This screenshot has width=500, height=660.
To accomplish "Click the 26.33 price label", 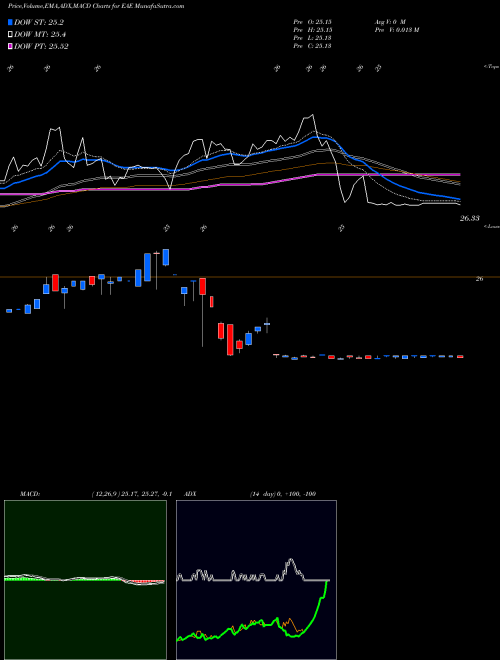I will point(469,218).
